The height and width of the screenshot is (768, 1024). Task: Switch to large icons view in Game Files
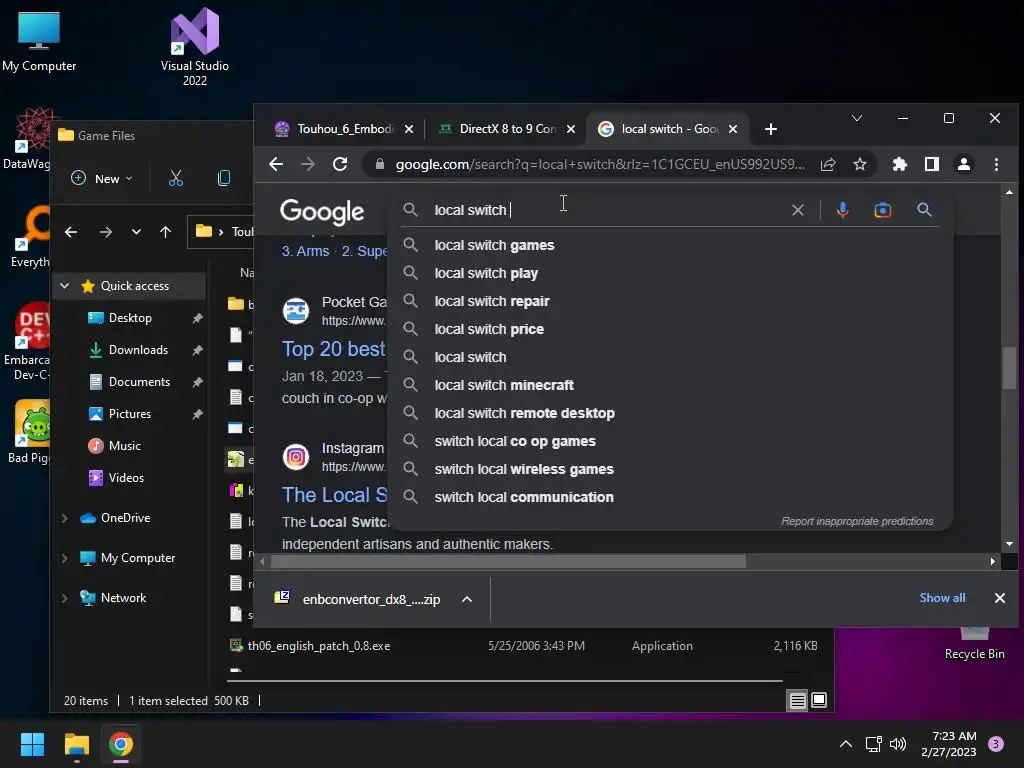819,701
